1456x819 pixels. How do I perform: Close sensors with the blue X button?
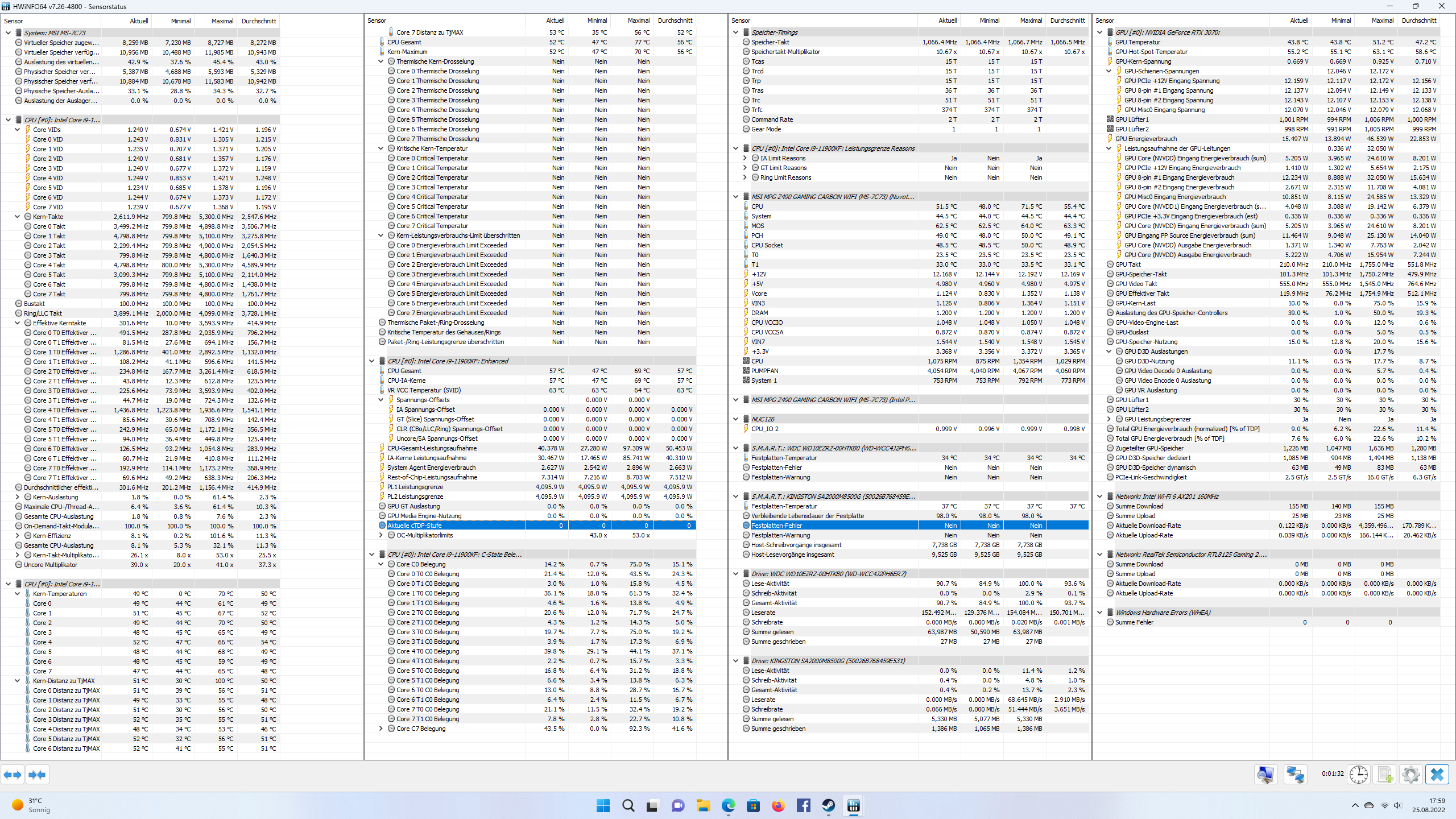[x=1437, y=775]
